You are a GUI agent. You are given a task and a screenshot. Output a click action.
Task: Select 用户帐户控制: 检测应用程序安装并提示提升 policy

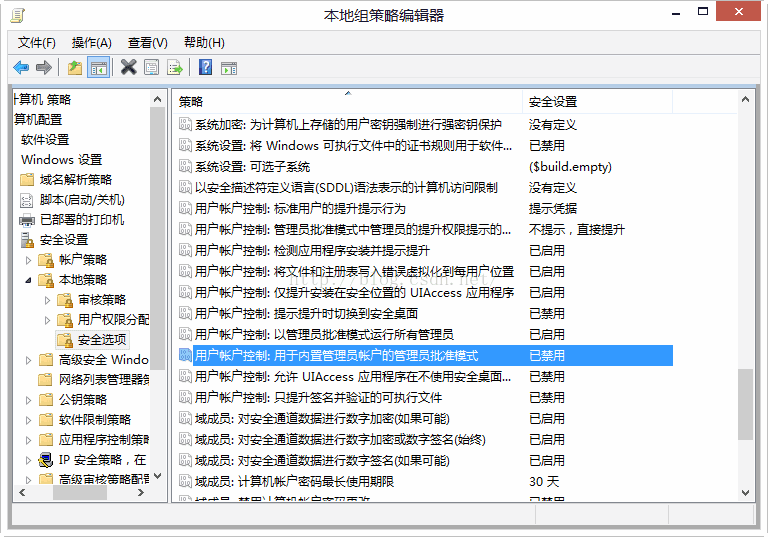click(x=312, y=250)
